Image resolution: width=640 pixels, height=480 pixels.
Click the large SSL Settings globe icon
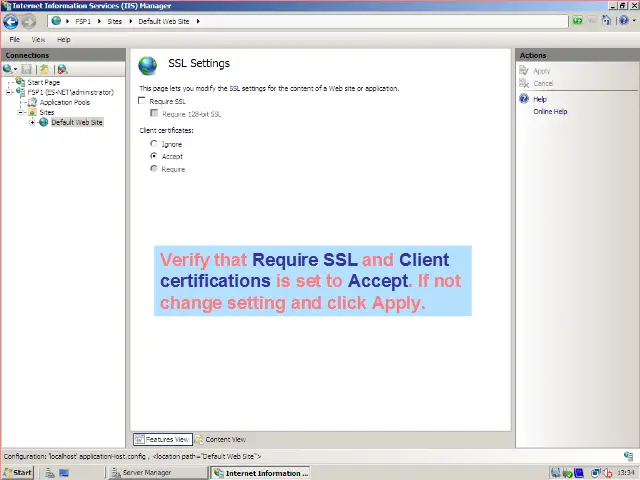point(147,65)
